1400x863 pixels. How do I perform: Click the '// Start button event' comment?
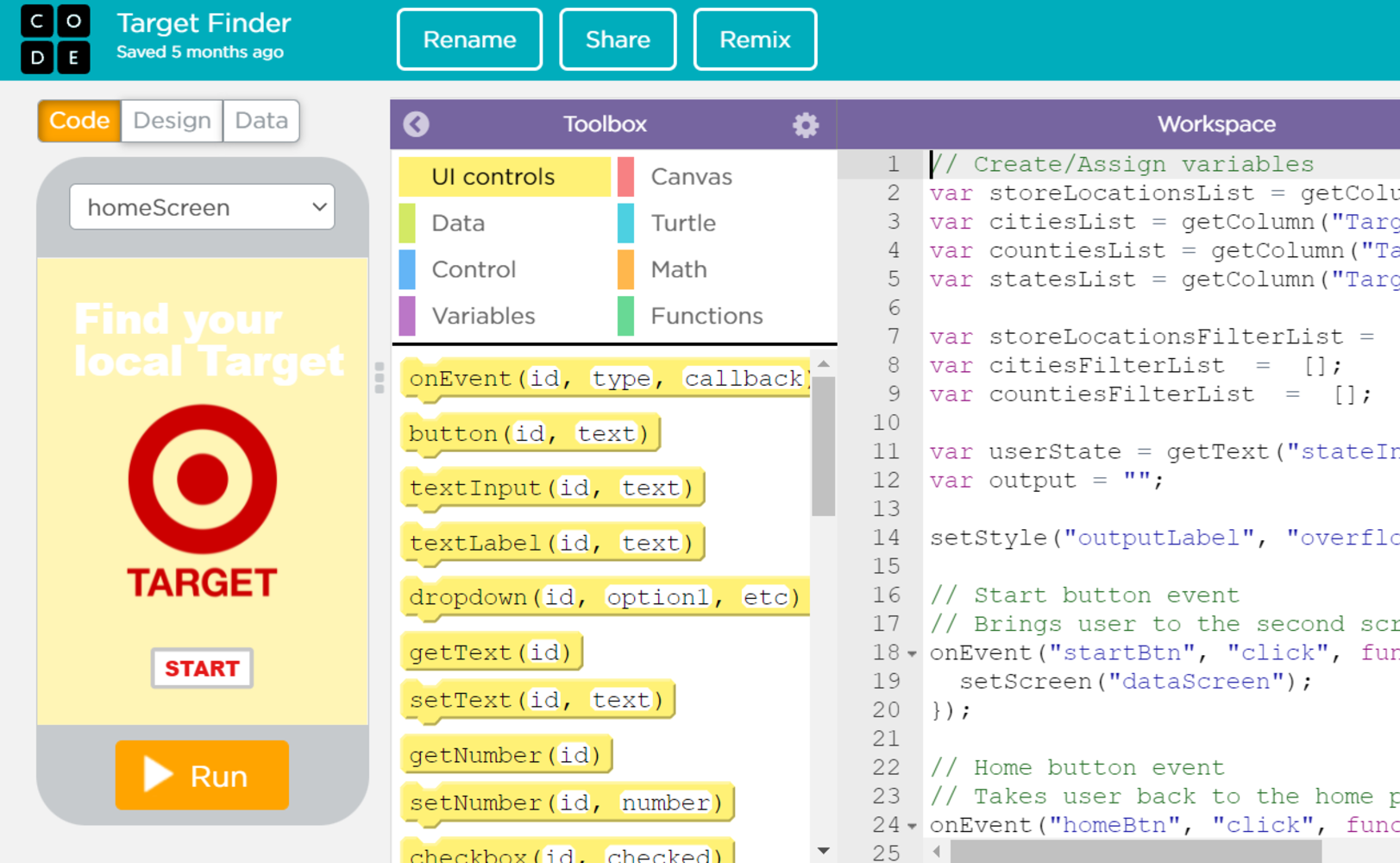[x=1084, y=595]
